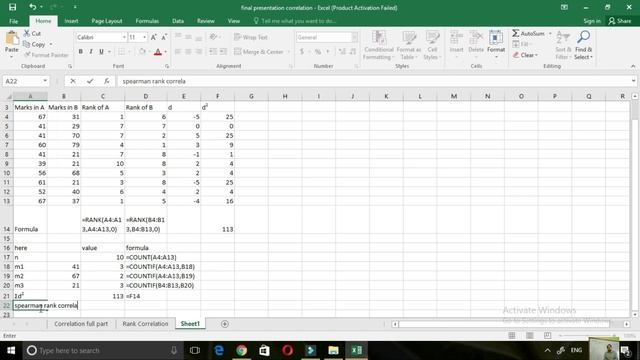Click the Sign in link
640x360 pixels.
[591, 21]
